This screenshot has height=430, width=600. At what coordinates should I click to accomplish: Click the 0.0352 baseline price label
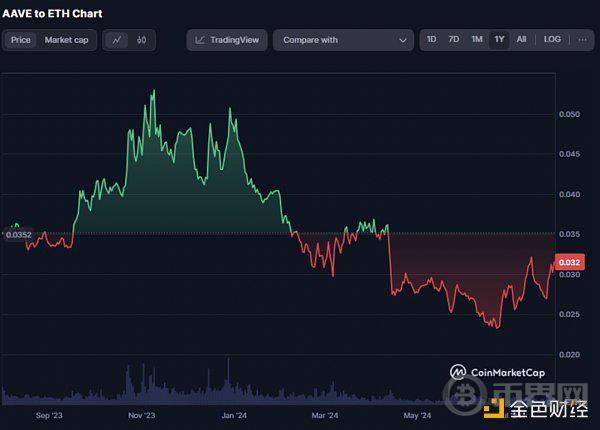pos(18,235)
